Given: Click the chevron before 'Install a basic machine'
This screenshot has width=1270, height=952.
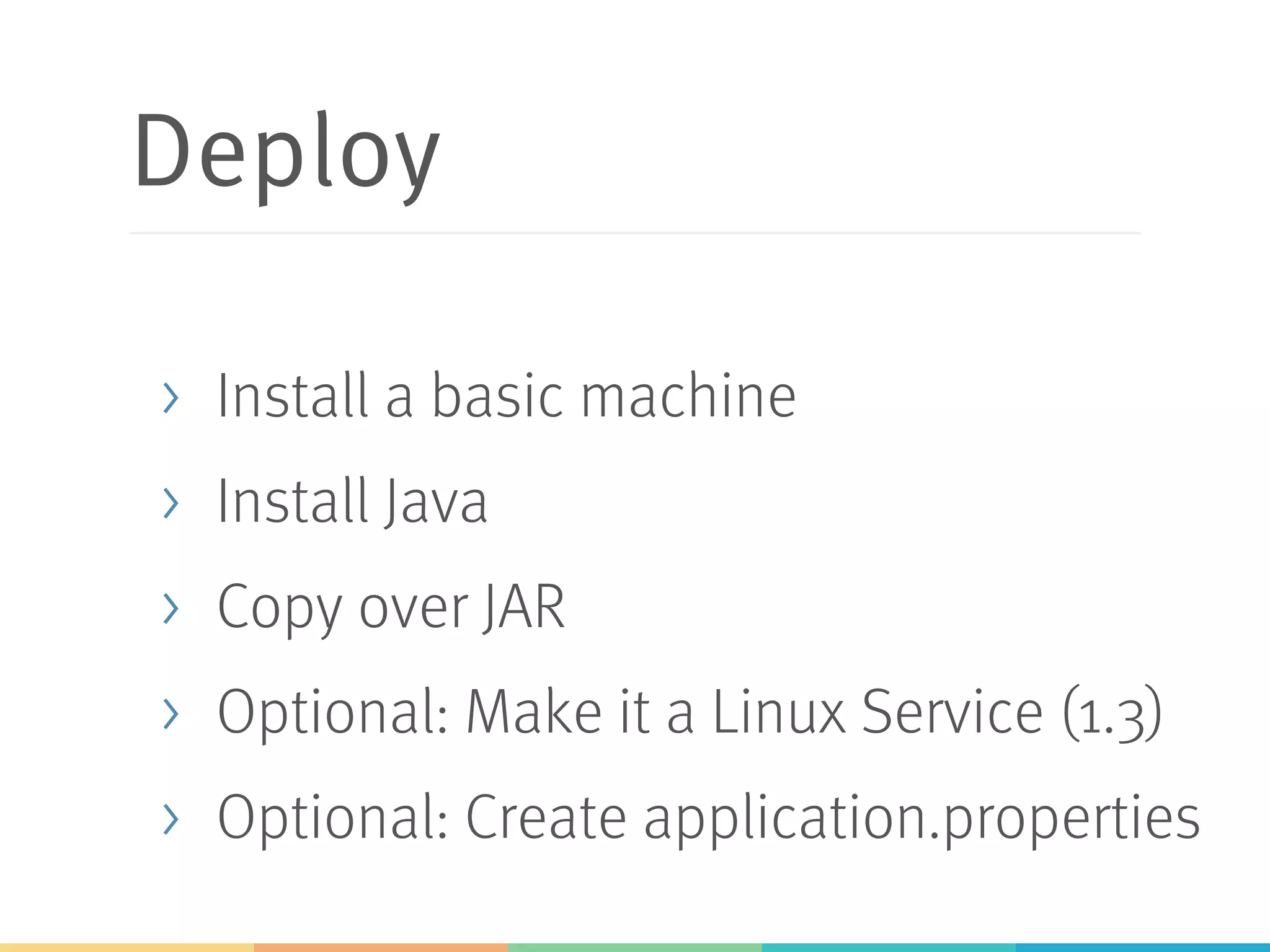Looking at the screenshot, I should [171, 397].
